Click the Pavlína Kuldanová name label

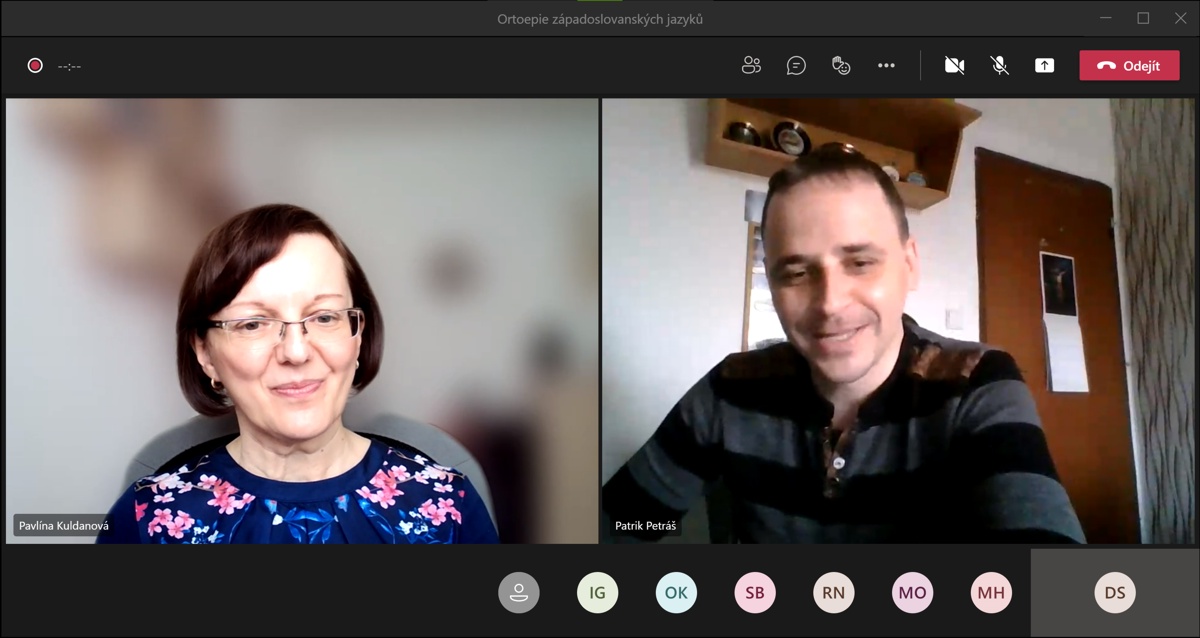63,525
